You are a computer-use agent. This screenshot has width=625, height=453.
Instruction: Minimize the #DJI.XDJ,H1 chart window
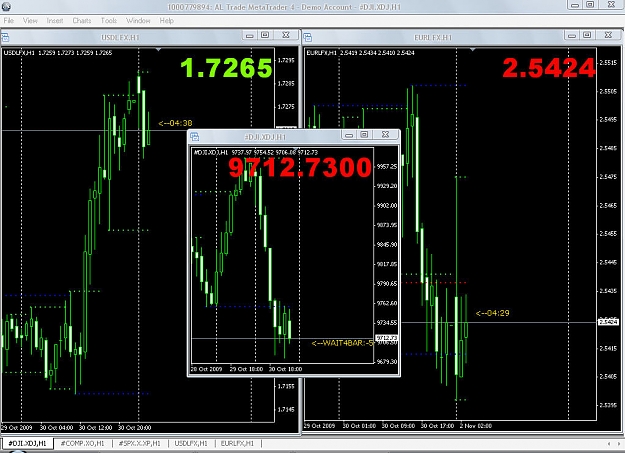(x=349, y=135)
